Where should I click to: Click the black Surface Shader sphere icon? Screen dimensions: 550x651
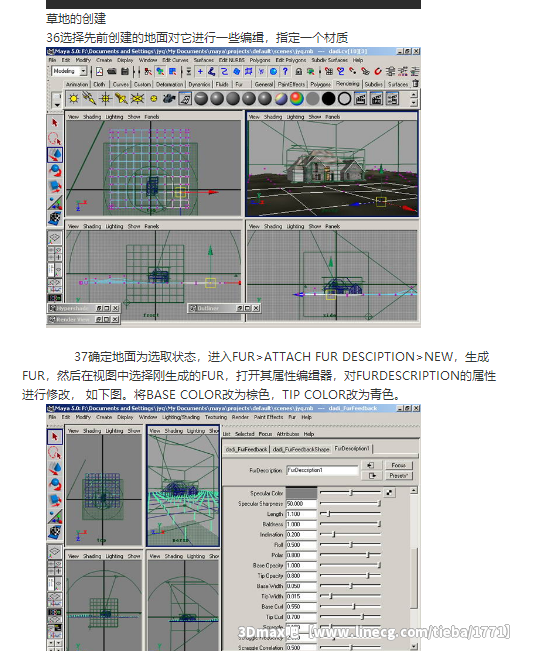[x=328, y=99]
